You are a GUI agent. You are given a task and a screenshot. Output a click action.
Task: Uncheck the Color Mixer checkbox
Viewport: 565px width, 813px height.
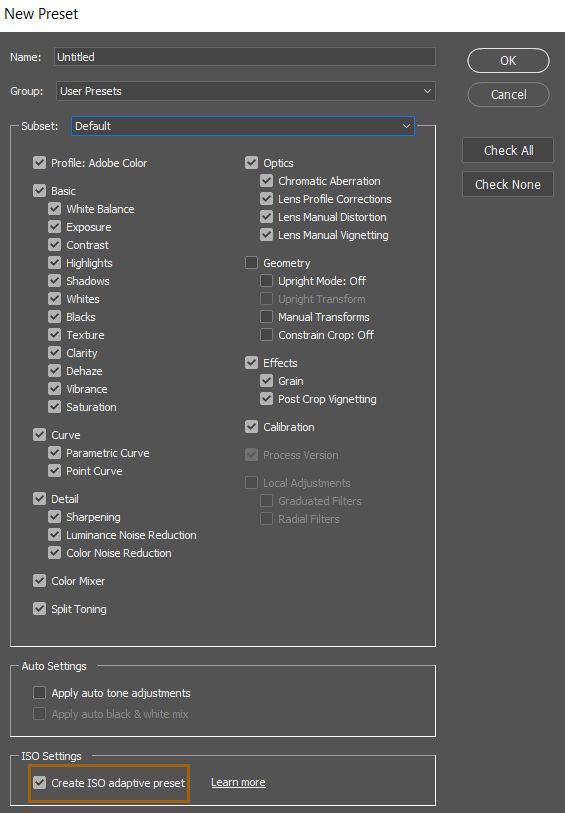coord(39,581)
